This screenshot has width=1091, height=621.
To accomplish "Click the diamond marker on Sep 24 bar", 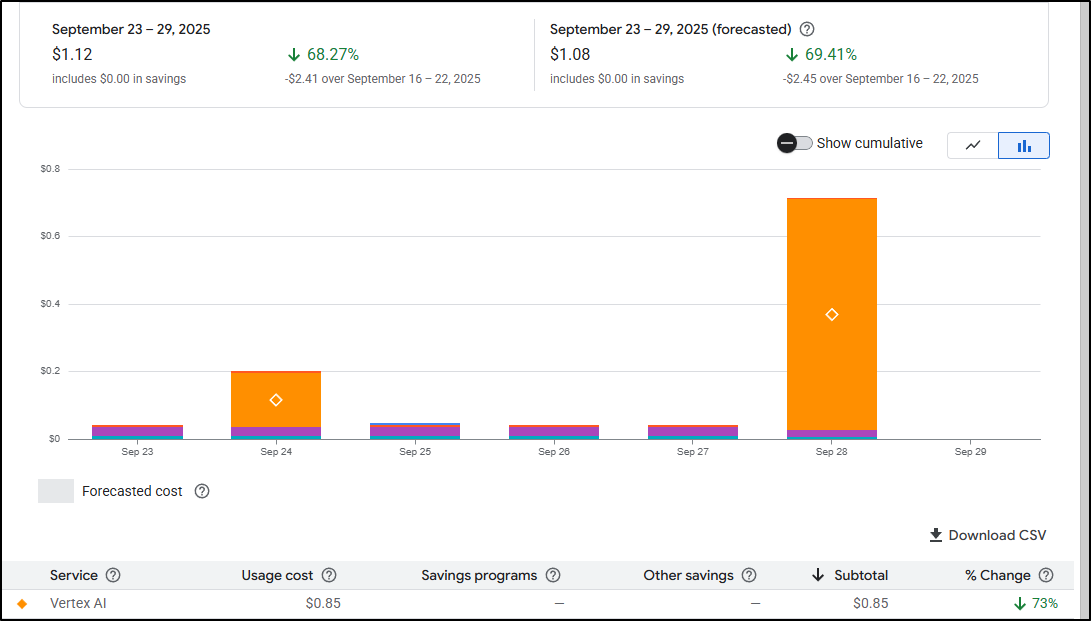I will click(276, 400).
